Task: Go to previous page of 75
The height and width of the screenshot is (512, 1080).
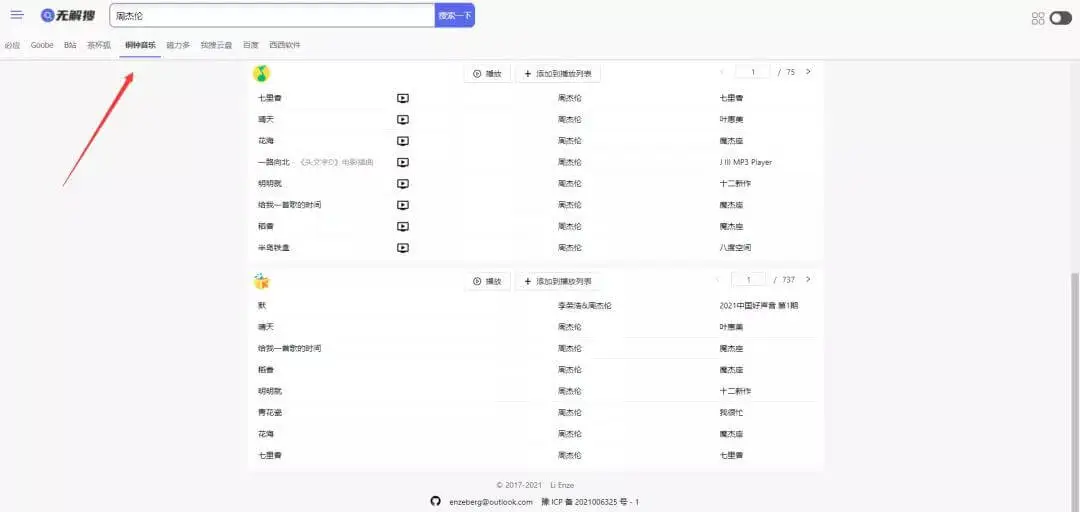Action: pyautogui.click(x=722, y=72)
